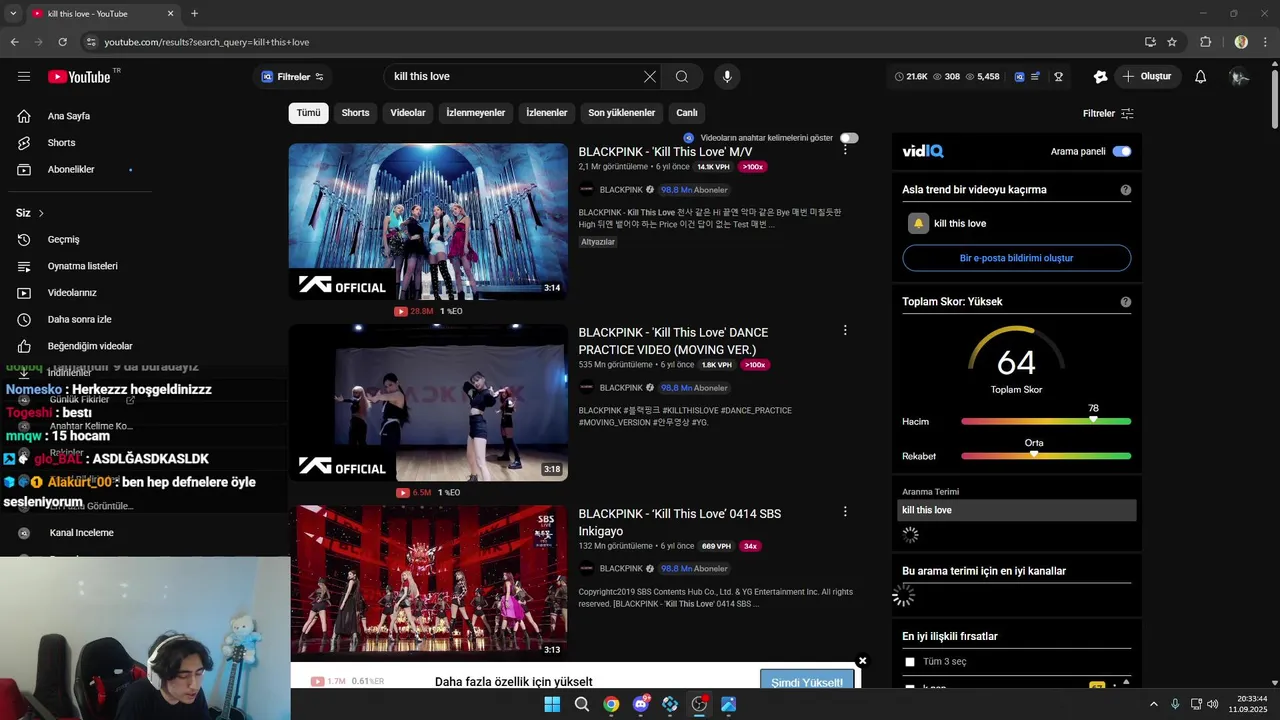The height and width of the screenshot is (720, 1280).
Task: Open BLACKPINK channel link under M/V result
Action: pyautogui.click(x=621, y=190)
